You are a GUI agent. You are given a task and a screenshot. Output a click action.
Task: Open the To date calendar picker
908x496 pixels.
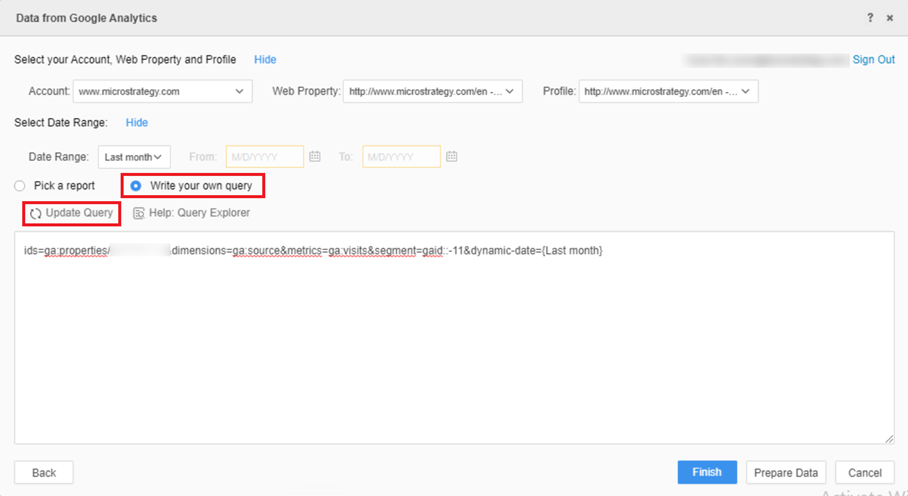(x=452, y=157)
